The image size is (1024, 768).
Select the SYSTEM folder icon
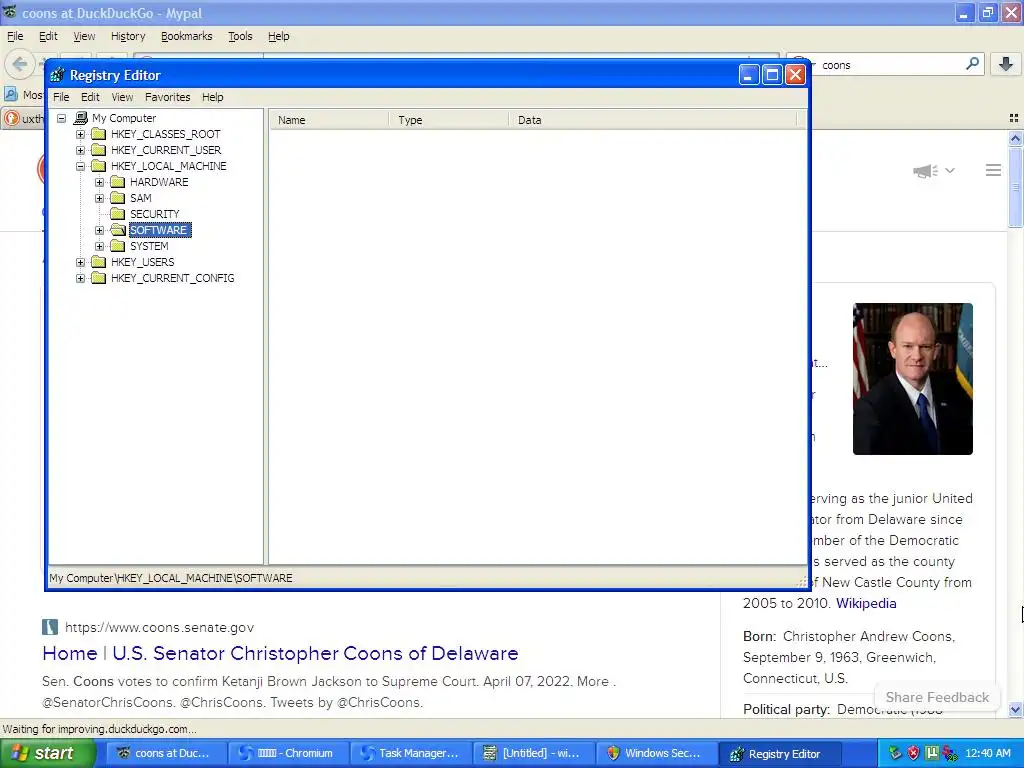118,246
